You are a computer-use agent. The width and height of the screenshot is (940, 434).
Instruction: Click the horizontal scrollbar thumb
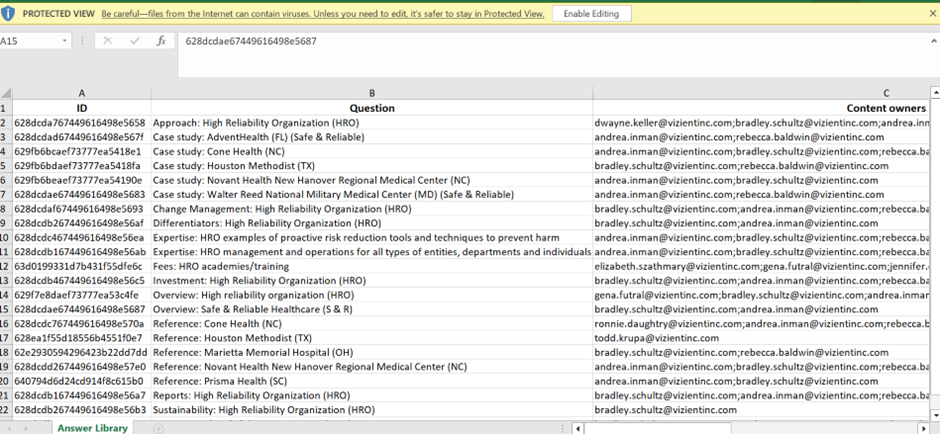point(658,428)
